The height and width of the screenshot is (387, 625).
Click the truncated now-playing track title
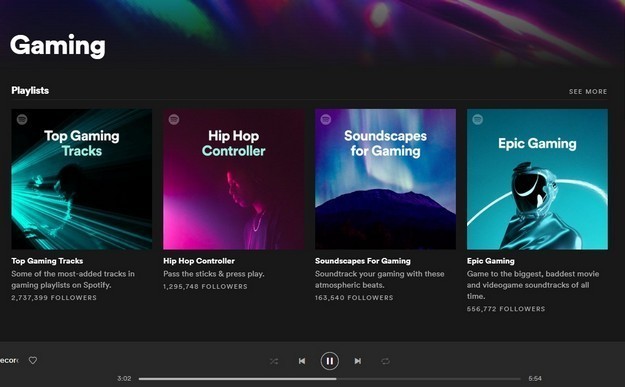click(x=9, y=360)
